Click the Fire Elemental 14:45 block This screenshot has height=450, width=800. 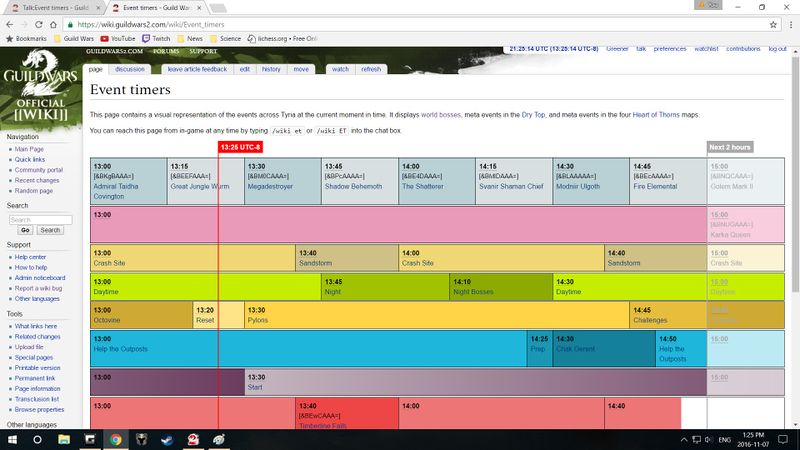click(668, 181)
